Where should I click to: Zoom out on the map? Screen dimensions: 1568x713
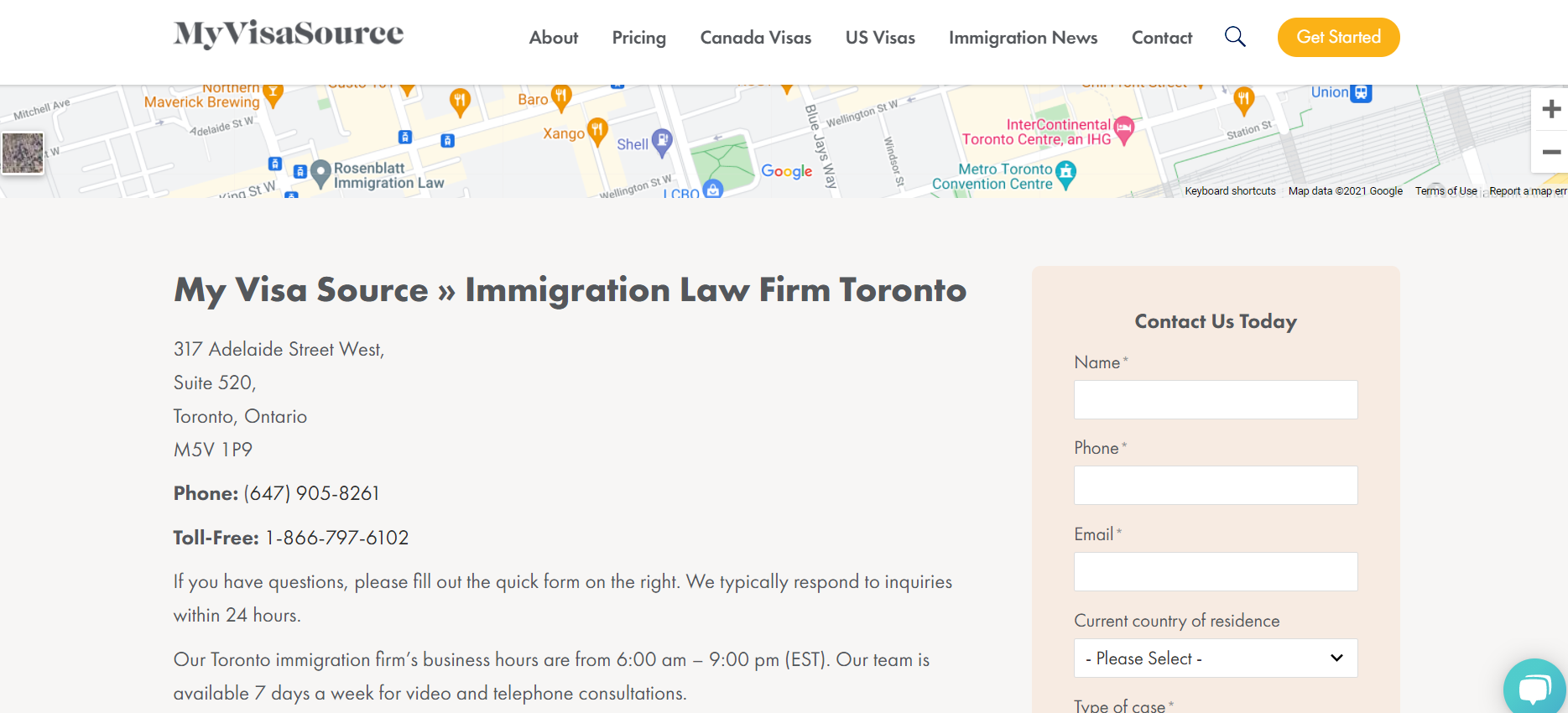tap(1550, 152)
